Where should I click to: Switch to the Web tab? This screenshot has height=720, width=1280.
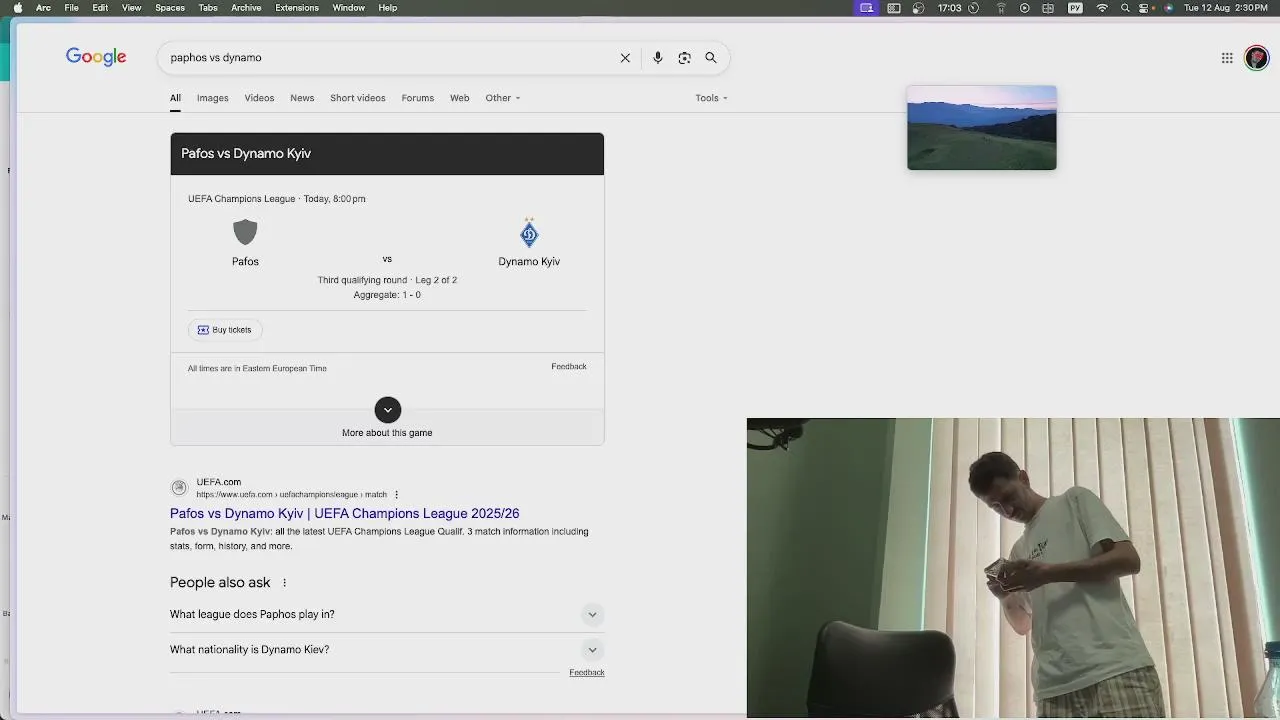tap(459, 98)
